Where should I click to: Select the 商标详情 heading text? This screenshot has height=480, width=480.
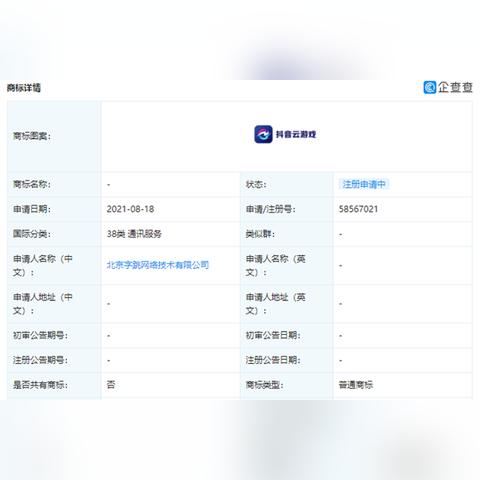click(24, 88)
